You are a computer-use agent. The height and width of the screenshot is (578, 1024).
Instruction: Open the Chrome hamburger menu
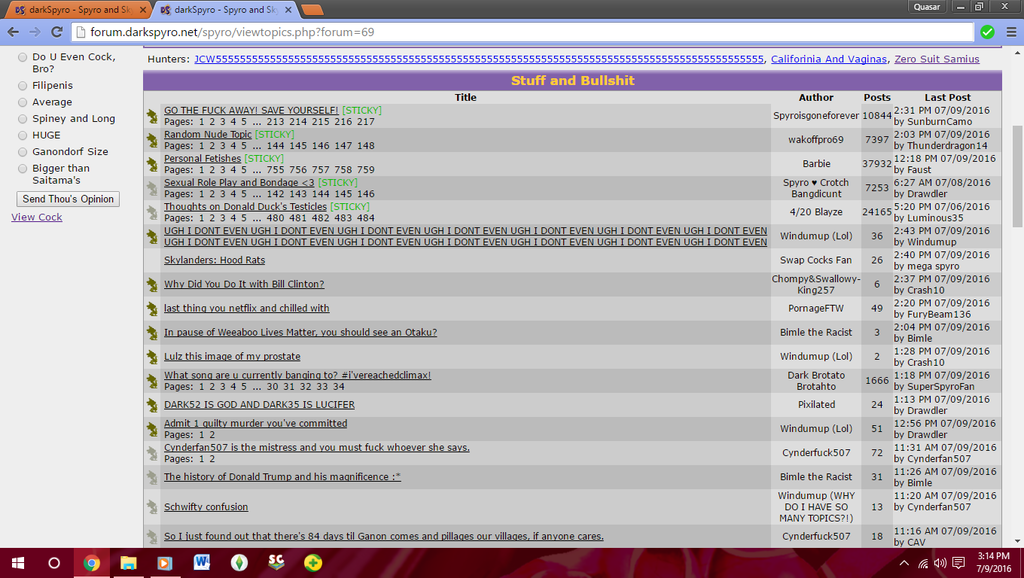[1009, 32]
